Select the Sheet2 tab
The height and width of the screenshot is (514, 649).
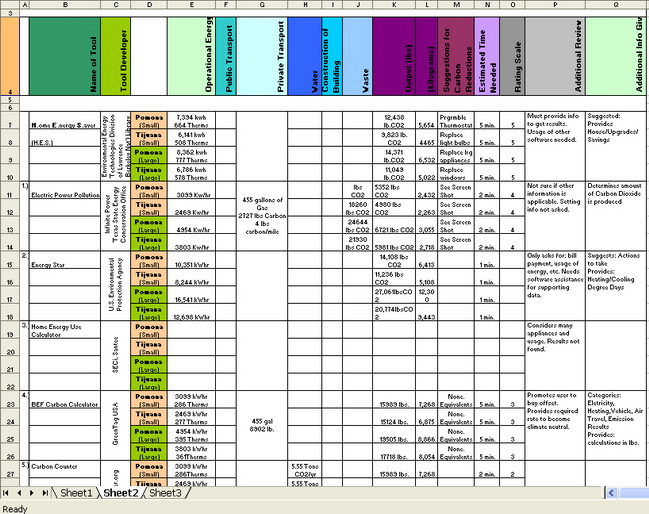[120, 492]
